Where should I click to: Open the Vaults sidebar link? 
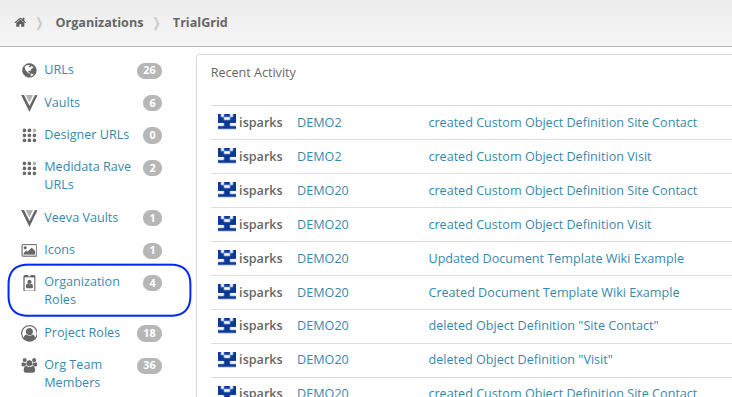click(62, 102)
